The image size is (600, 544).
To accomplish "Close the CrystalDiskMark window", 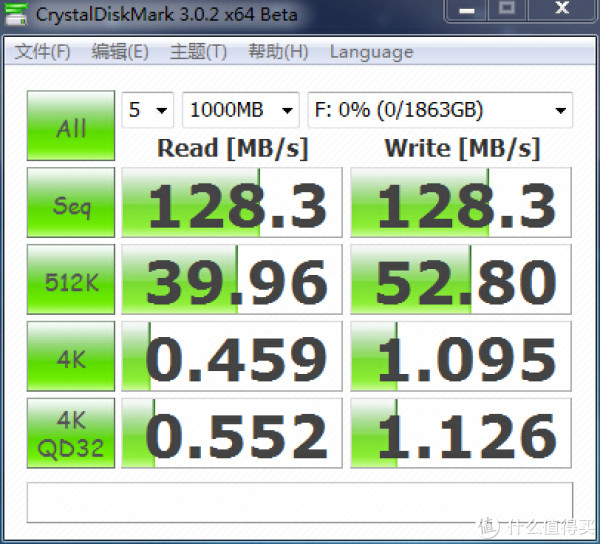I will point(562,10).
